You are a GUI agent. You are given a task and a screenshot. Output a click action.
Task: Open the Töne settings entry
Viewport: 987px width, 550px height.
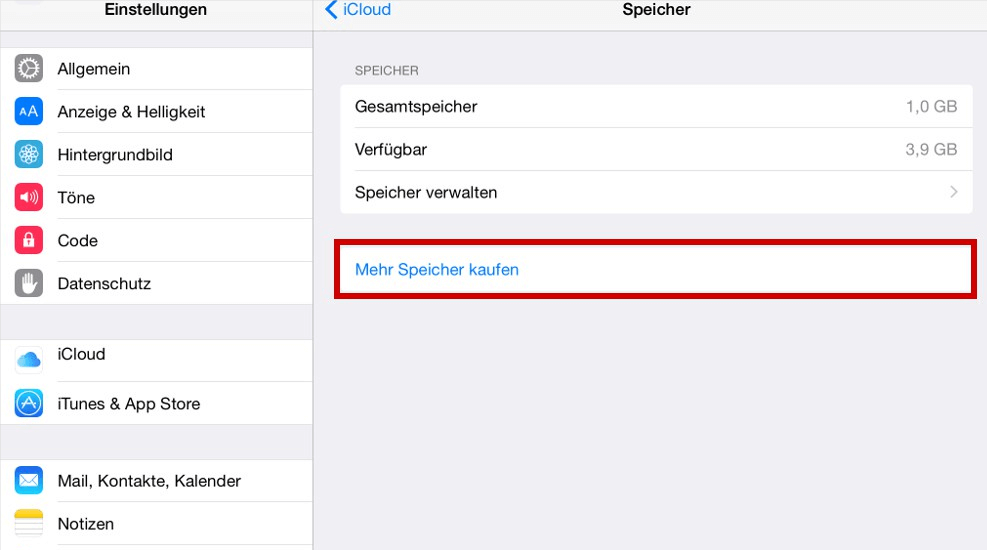[x=76, y=198]
